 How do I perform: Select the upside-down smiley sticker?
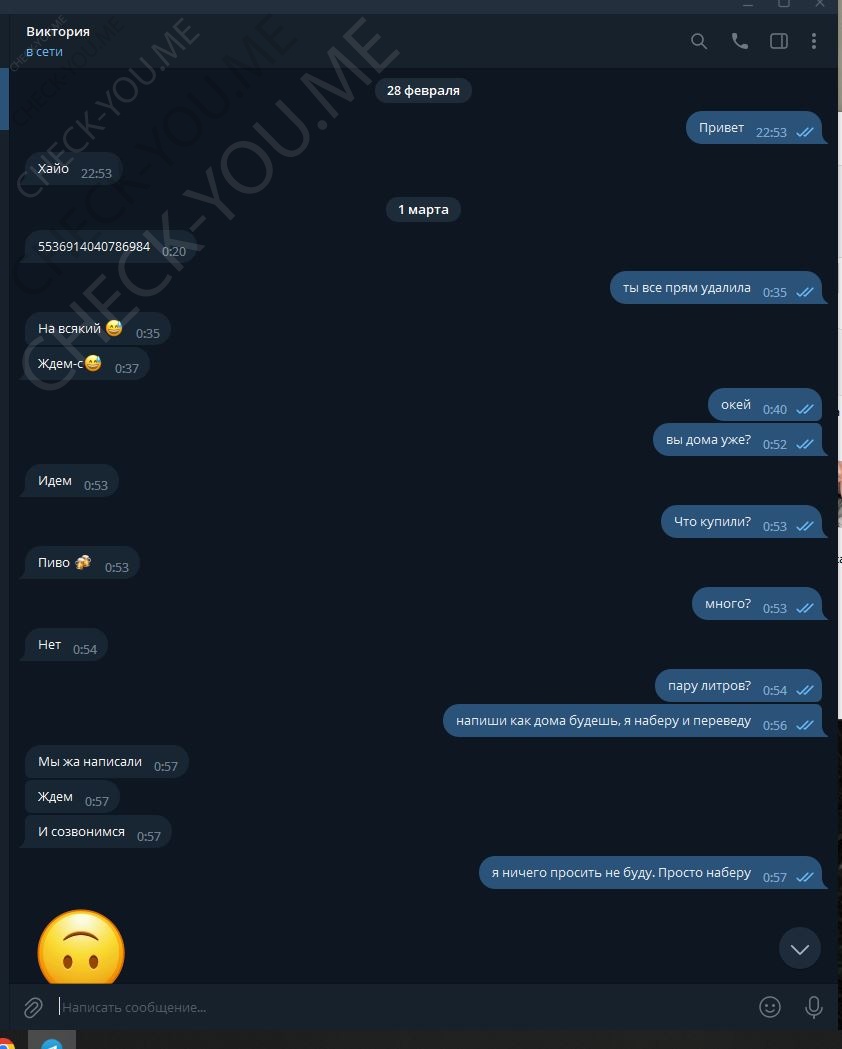pyautogui.click(x=81, y=947)
